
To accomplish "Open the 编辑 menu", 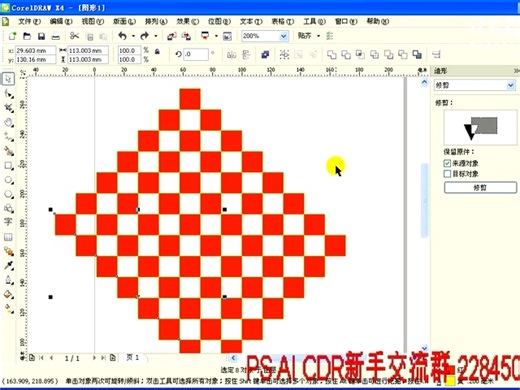I will point(61,21).
